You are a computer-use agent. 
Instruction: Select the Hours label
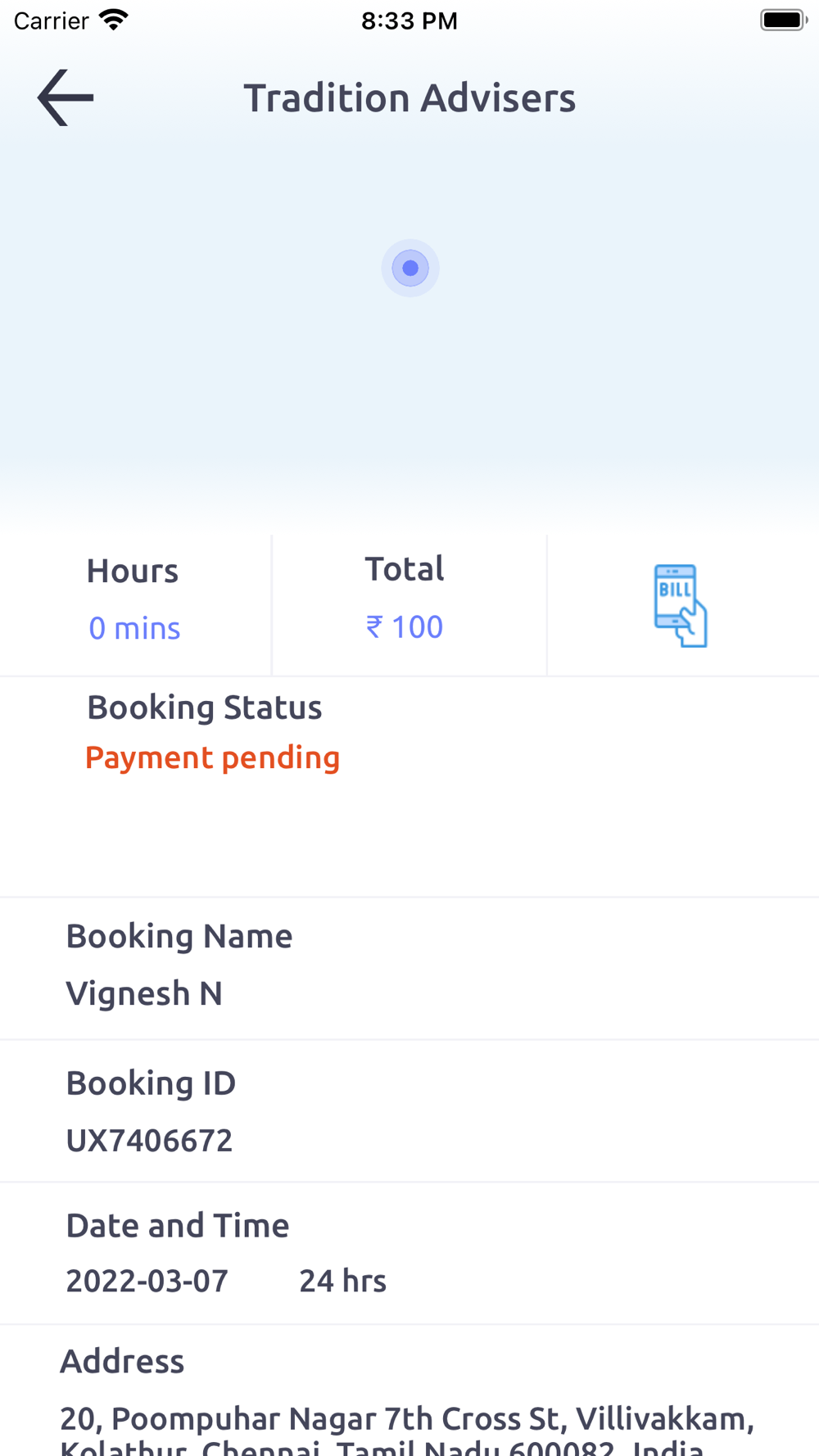tap(133, 571)
